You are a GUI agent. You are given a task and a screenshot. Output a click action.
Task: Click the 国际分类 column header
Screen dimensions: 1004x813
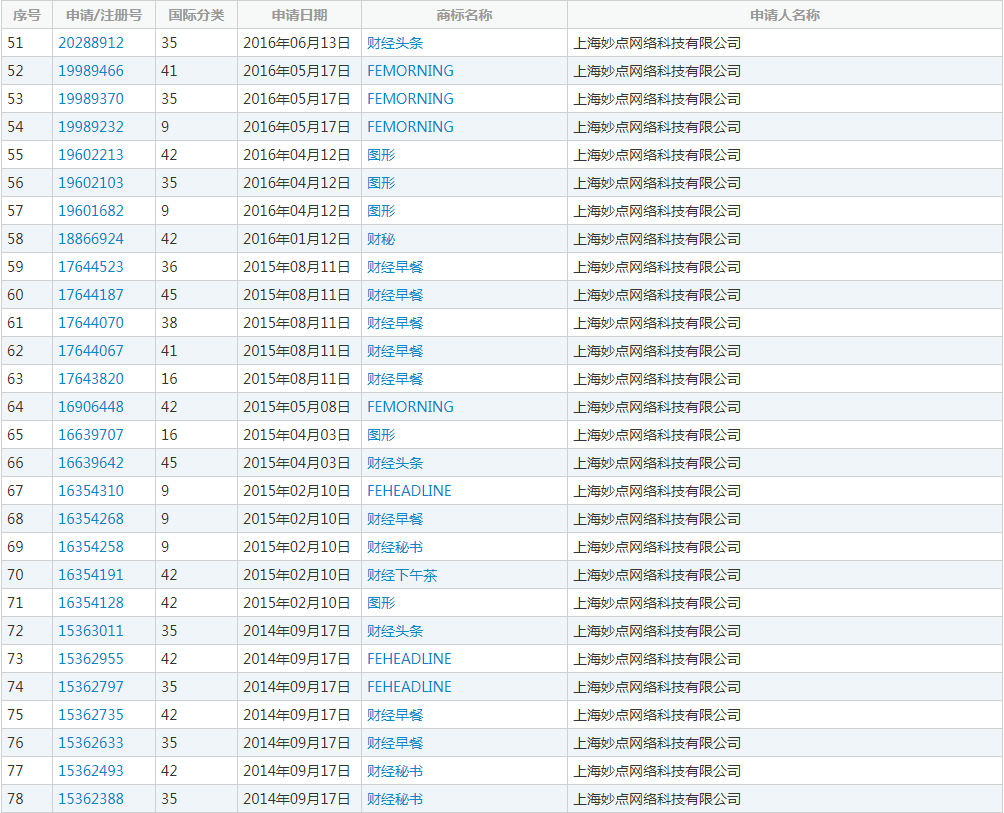[196, 15]
